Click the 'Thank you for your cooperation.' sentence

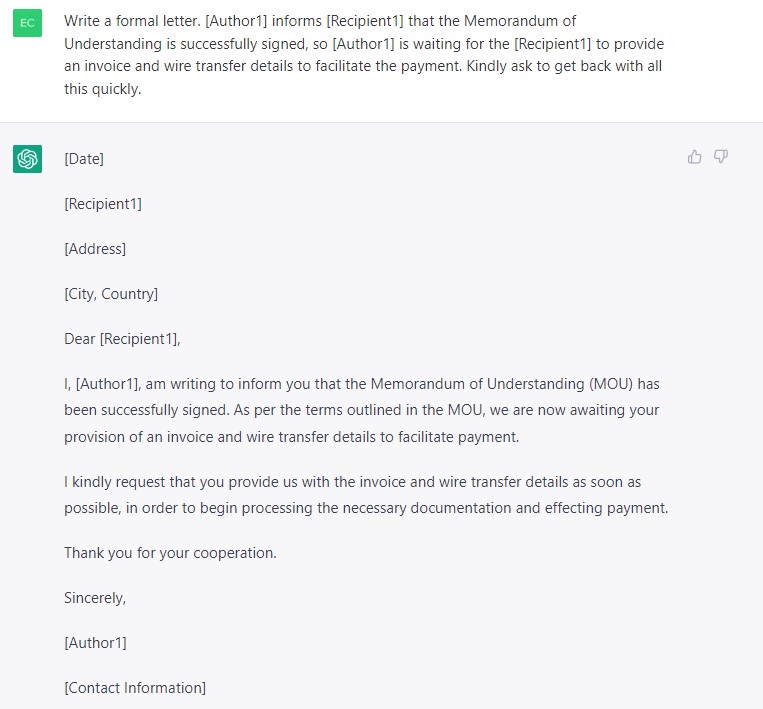[x=170, y=553]
